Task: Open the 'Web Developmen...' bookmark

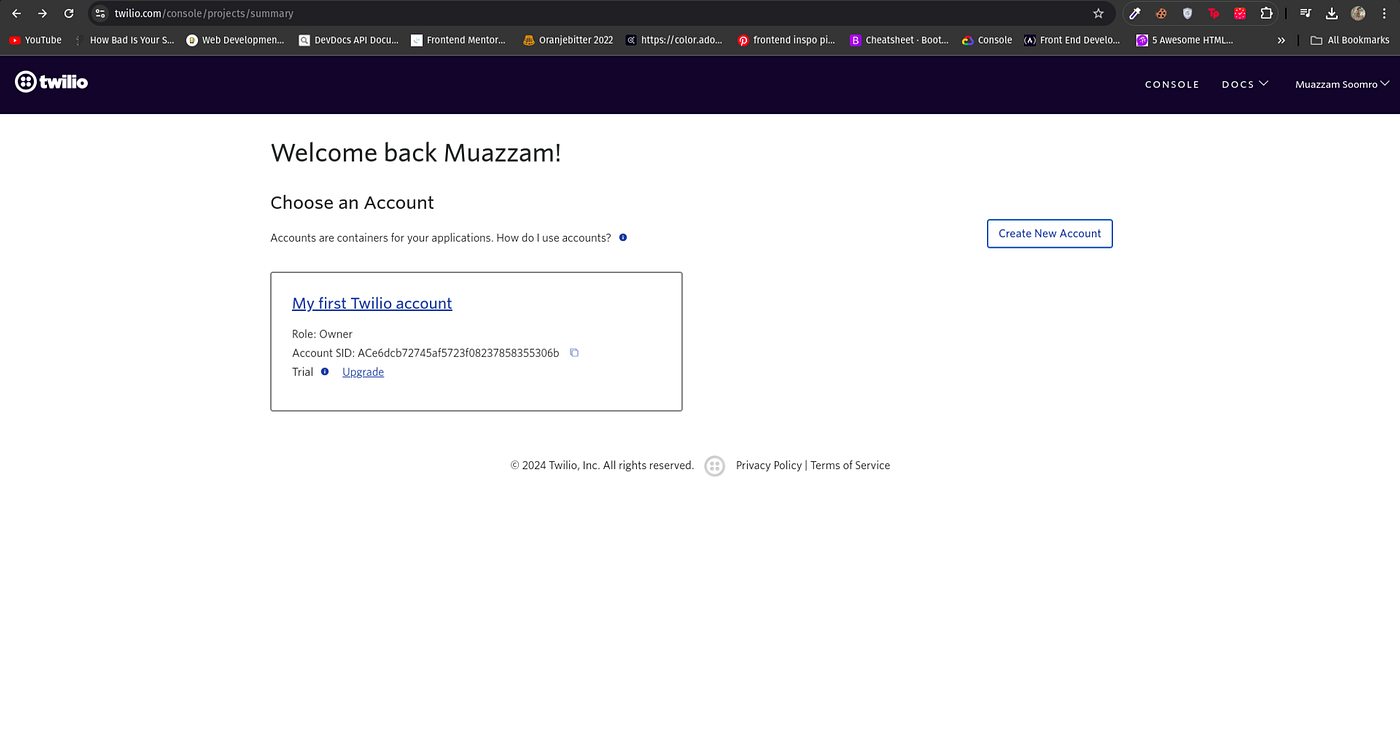Action: 235,40
